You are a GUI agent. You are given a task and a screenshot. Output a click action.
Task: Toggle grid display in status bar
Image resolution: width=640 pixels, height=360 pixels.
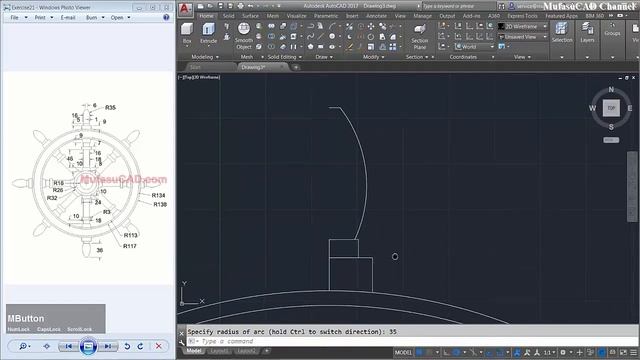pos(420,352)
